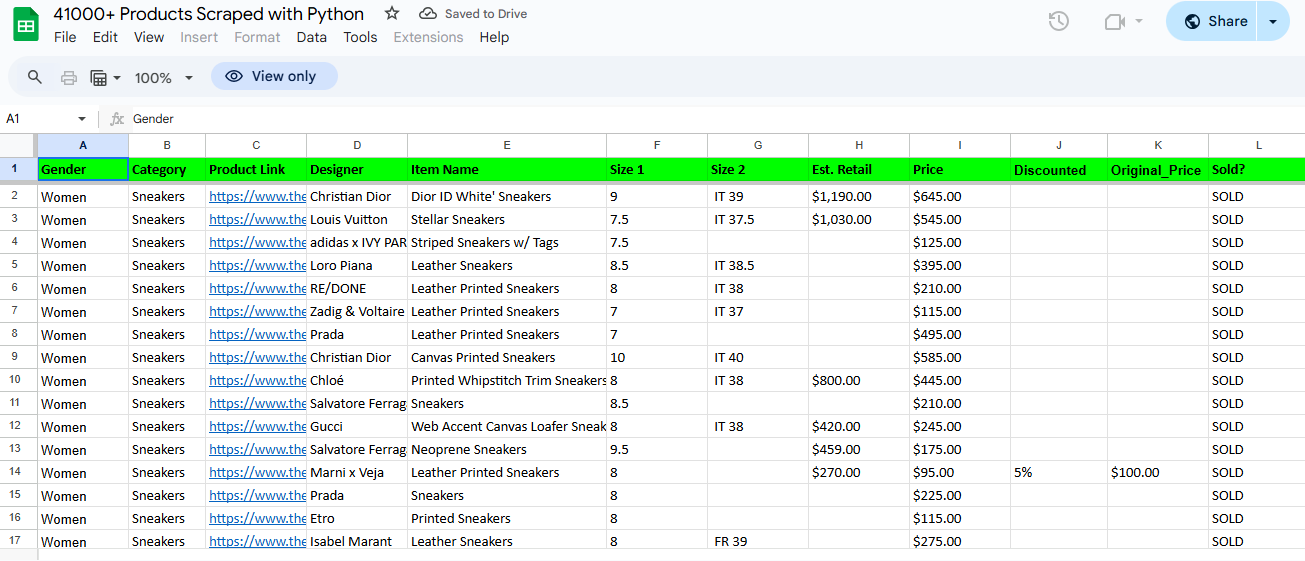Open version history clock icon

1059,21
